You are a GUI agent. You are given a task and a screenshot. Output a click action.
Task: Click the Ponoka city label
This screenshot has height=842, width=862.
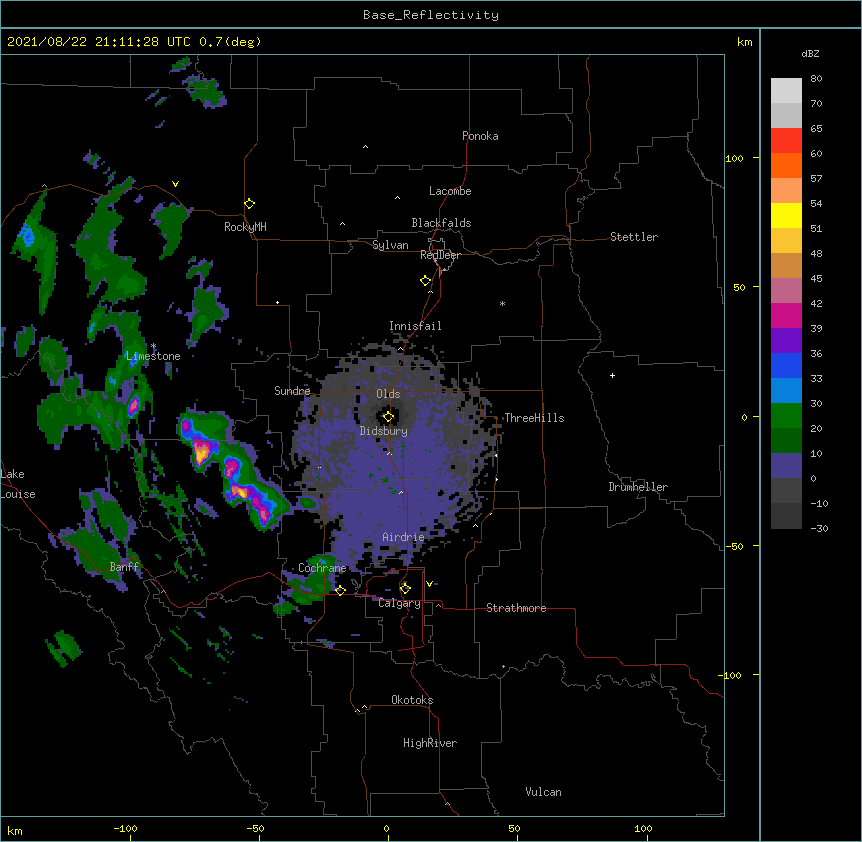tap(480, 136)
